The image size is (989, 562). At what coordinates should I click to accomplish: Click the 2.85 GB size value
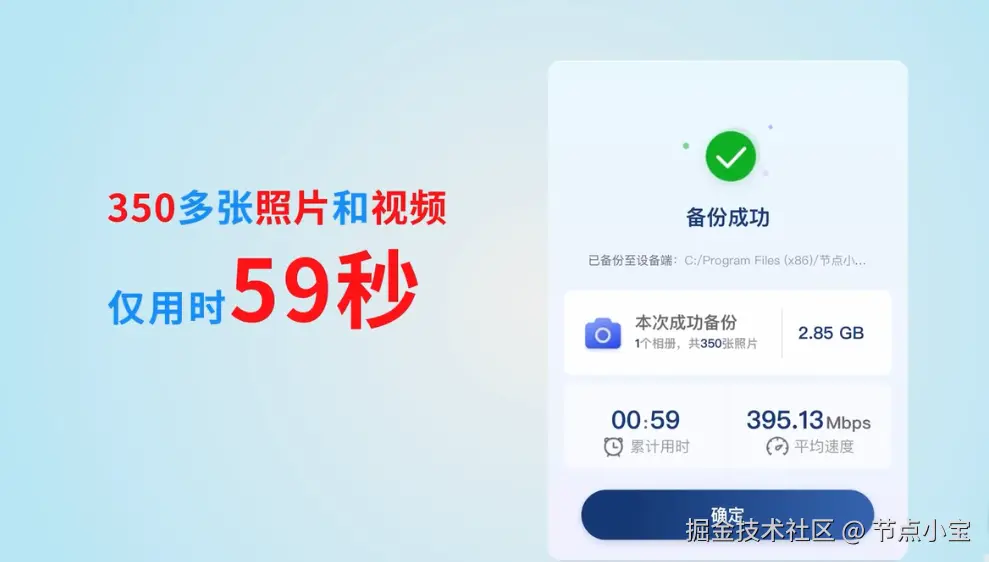(831, 333)
